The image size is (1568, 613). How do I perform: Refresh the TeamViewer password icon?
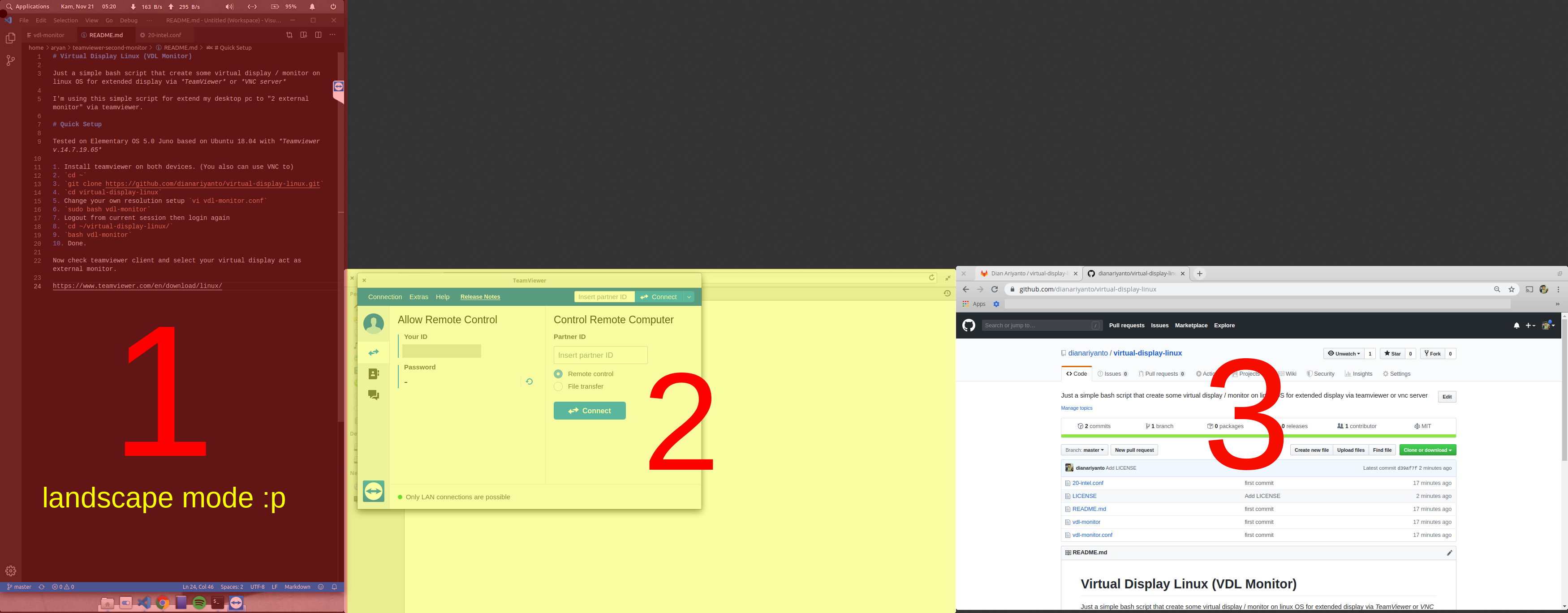[529, 382]
